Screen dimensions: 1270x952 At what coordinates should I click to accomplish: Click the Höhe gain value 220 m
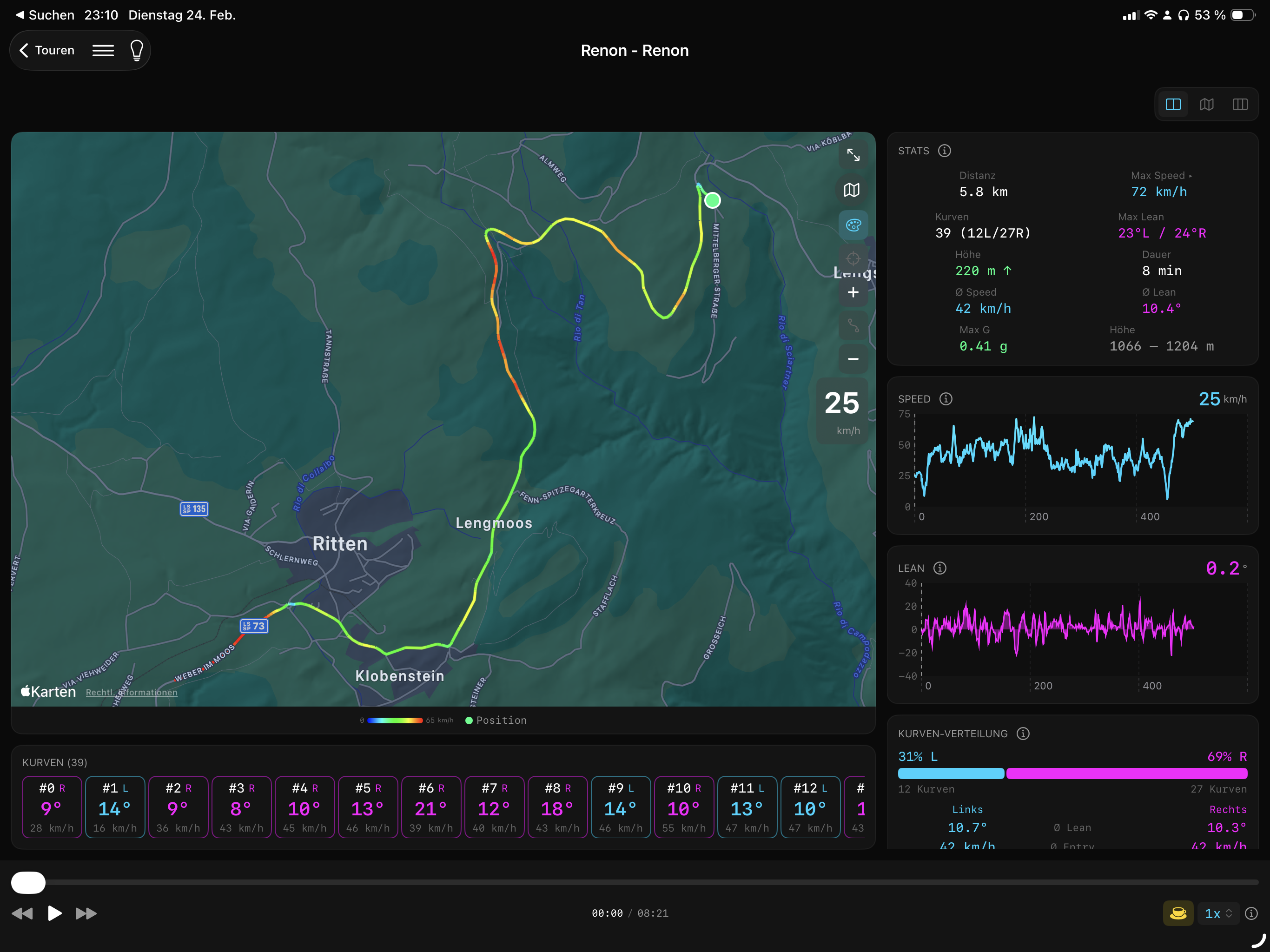point(983,271)
